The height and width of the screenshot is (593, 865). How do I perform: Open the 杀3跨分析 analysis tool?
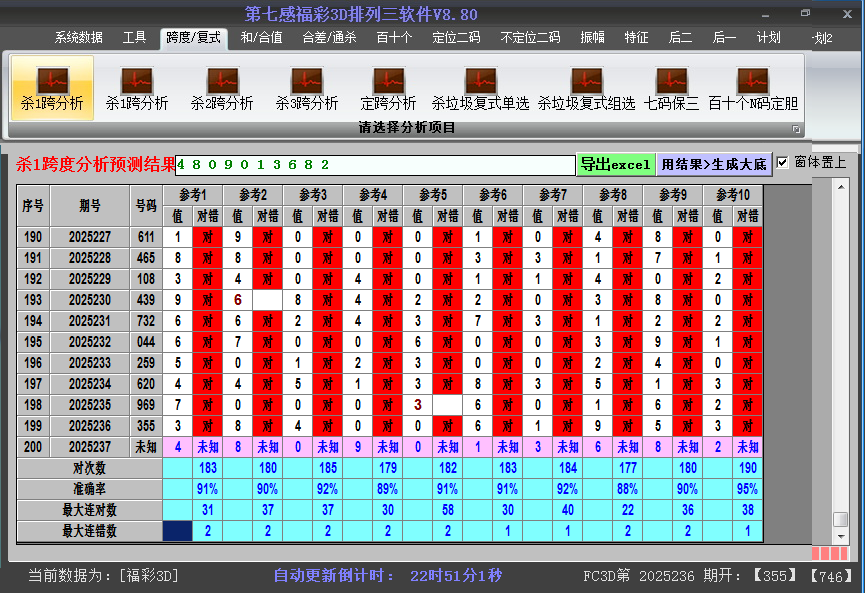[307, 87]
